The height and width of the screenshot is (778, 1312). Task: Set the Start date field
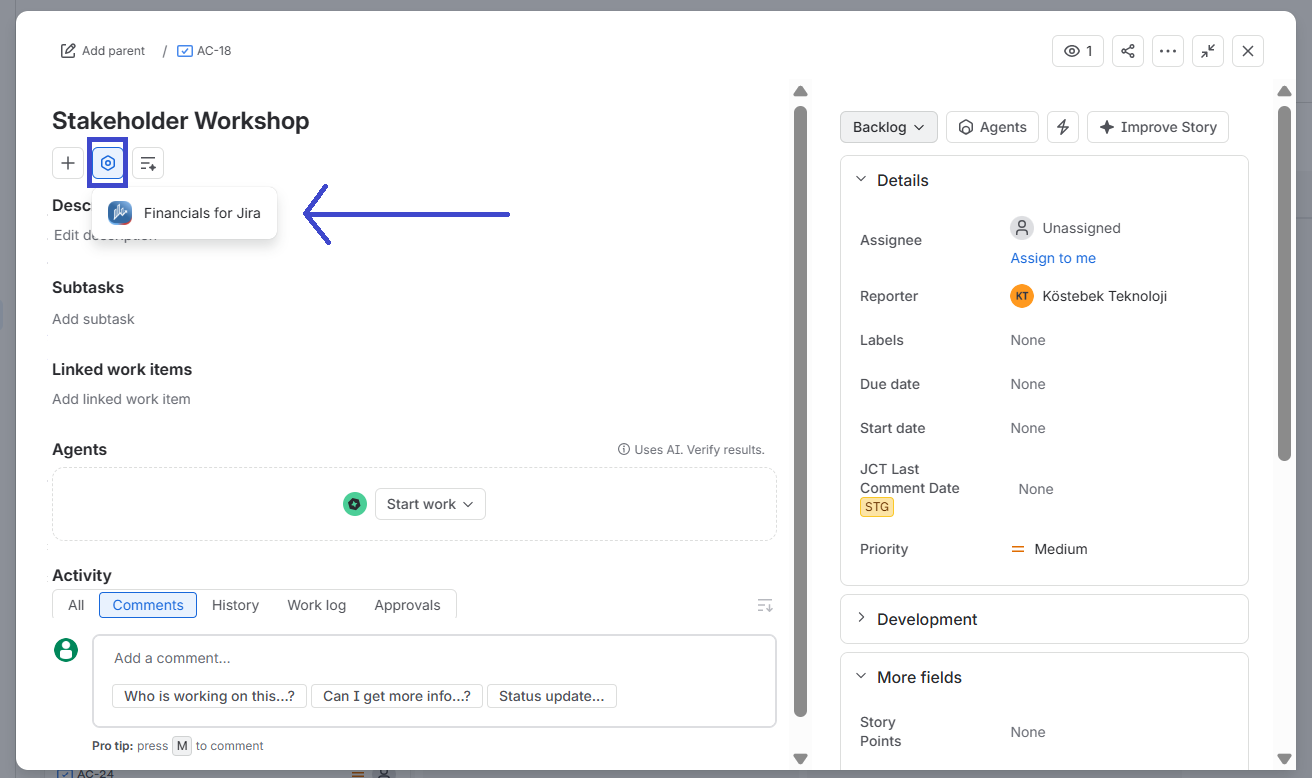[x=1028, y=428]
